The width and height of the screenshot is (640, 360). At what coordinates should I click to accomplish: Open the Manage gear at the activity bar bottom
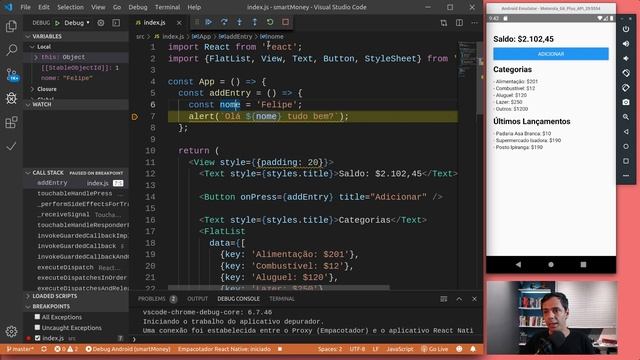11,331
